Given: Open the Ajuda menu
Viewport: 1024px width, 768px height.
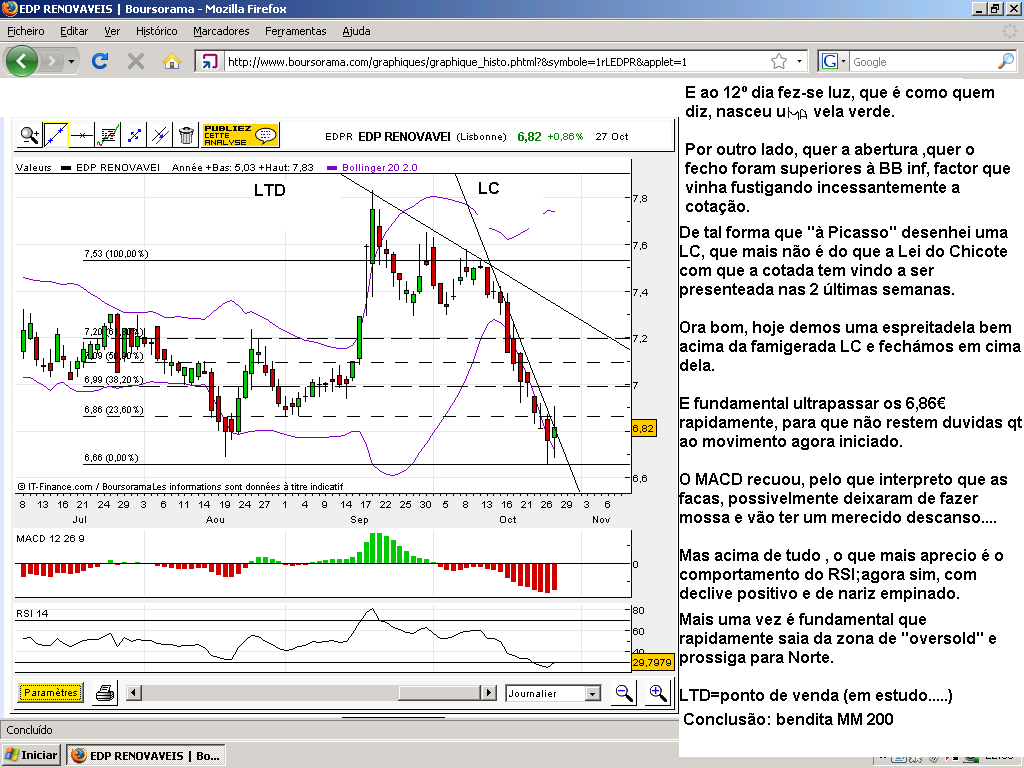Looking at the screenshot, I should coord(356,31).
